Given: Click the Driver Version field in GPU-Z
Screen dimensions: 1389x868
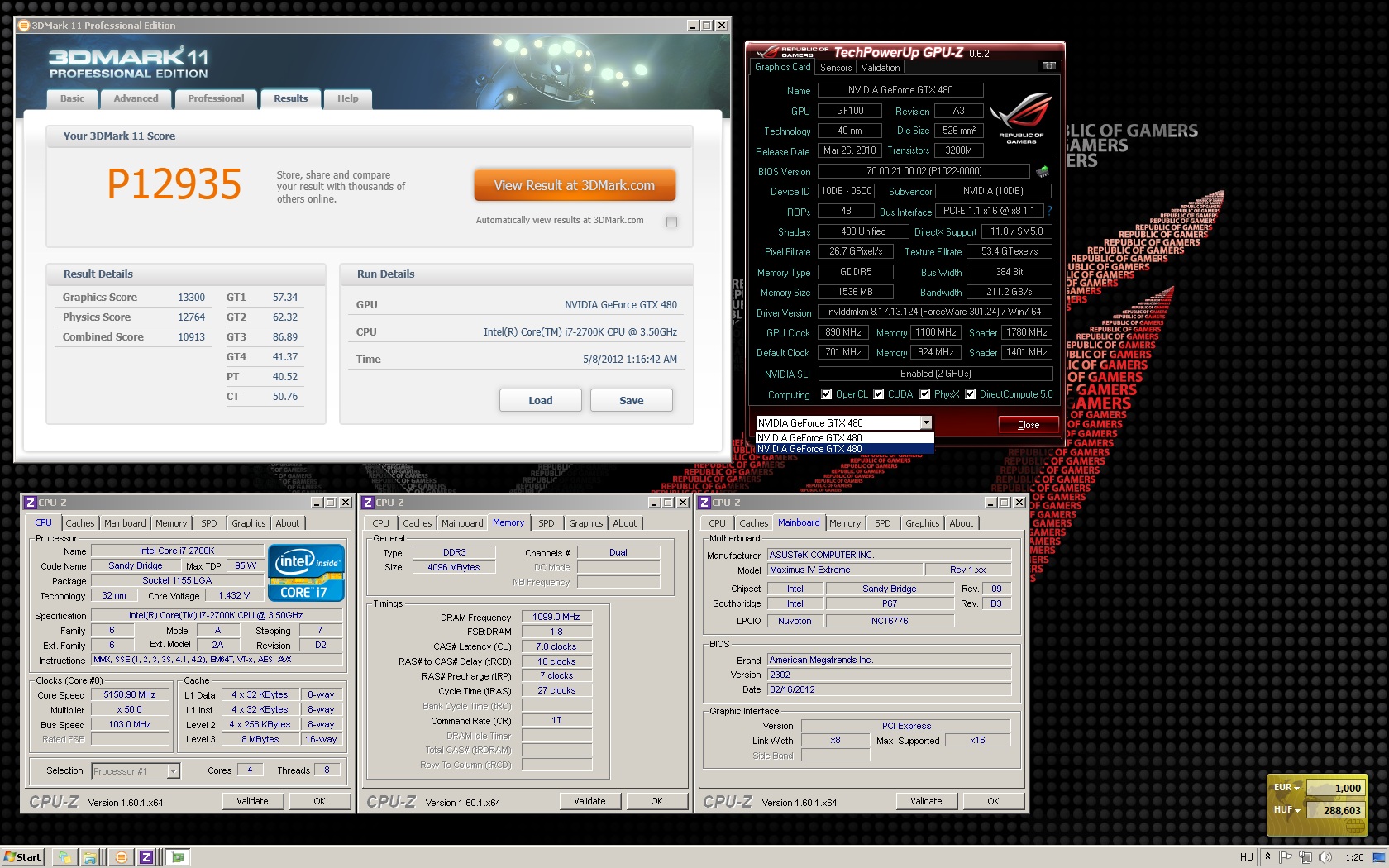Looking at the screenshot, I should (x=934, y=312).
